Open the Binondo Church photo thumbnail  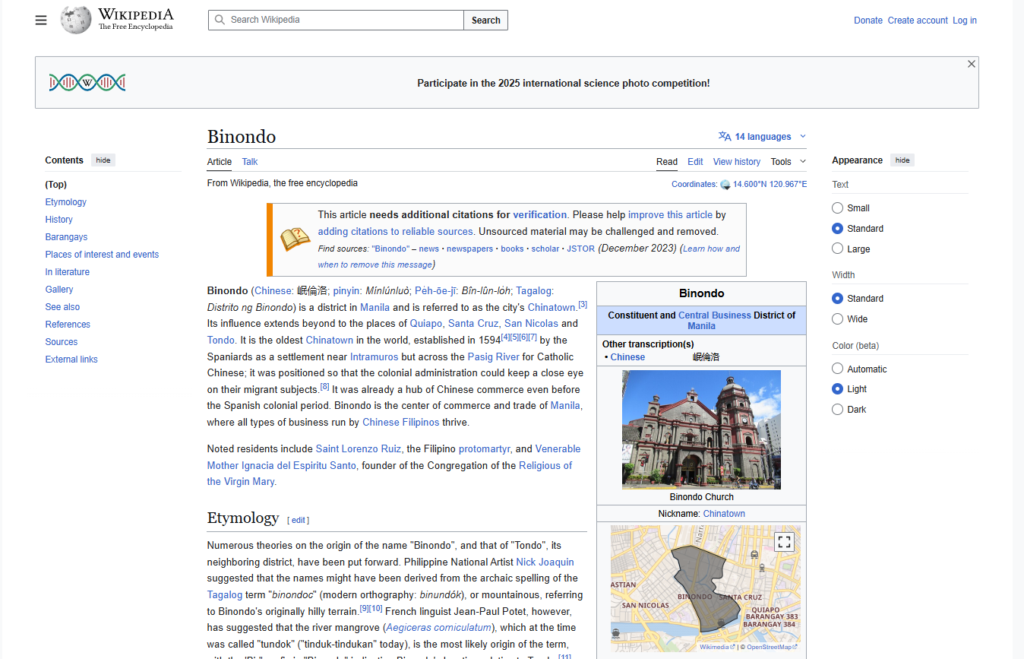[701, 429]
